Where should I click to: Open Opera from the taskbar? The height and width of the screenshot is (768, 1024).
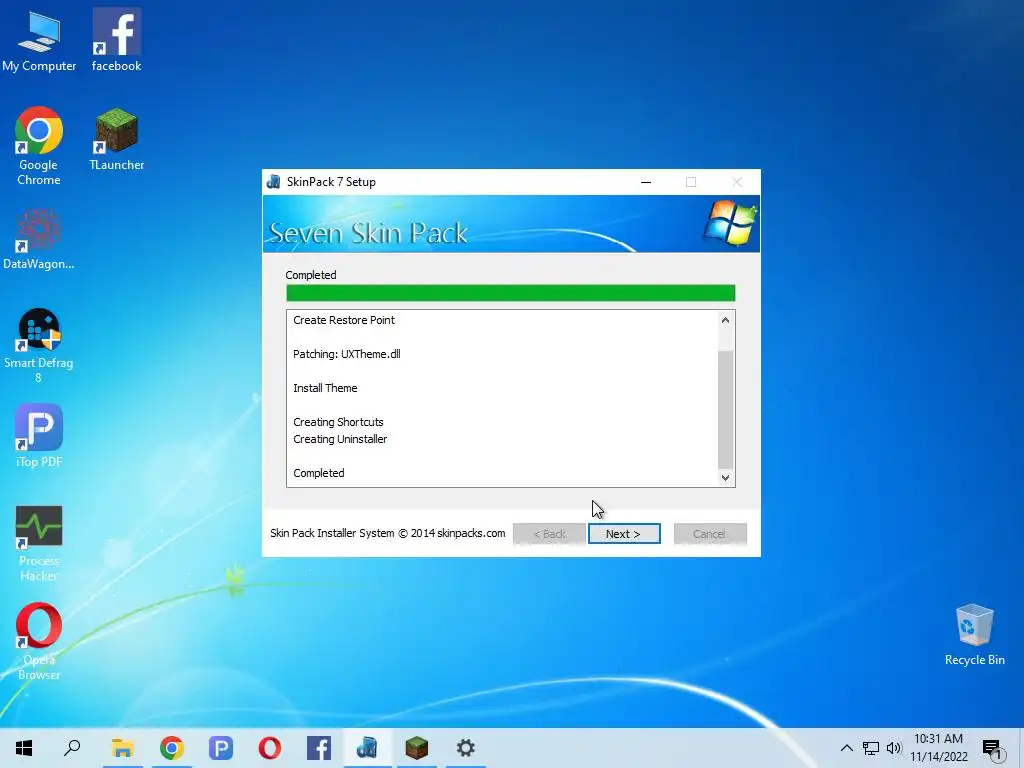pyautogui.click(x=270, y=748)
